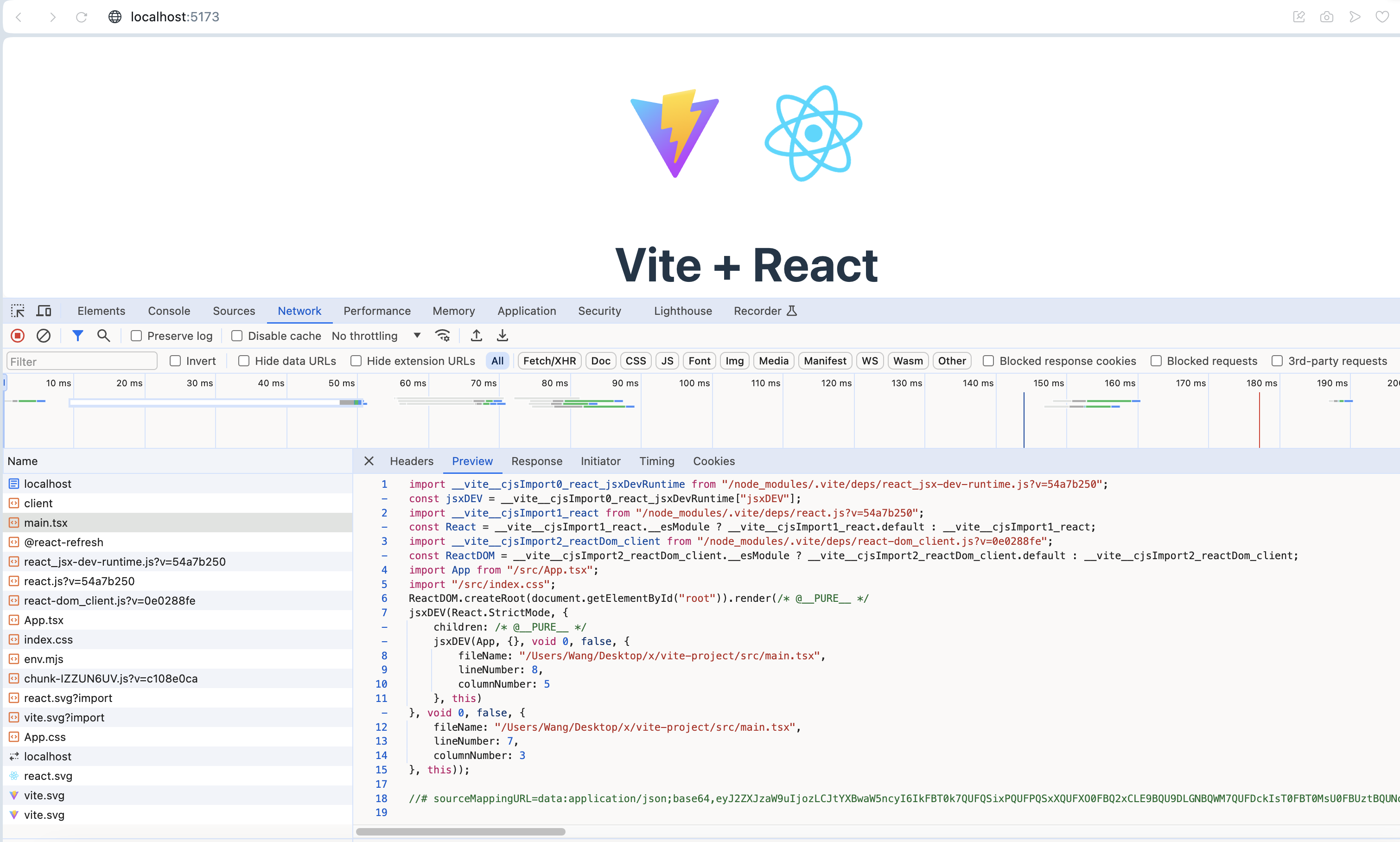Screen dimensions: 1400x842
Task: Click the preview horizontal scrollbar
Action: coord(460,832)
